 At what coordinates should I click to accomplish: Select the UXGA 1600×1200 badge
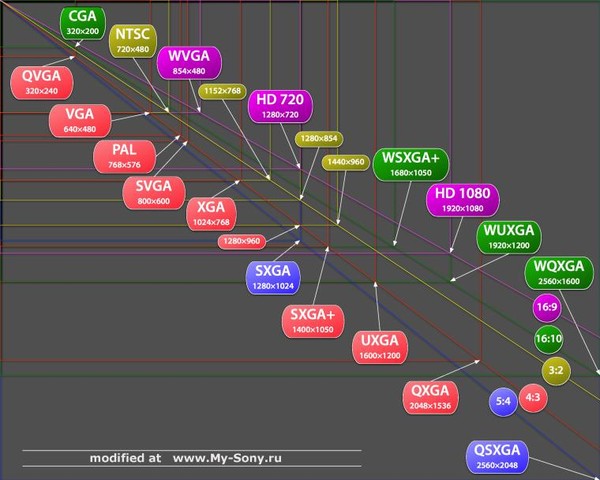(380, 348)
